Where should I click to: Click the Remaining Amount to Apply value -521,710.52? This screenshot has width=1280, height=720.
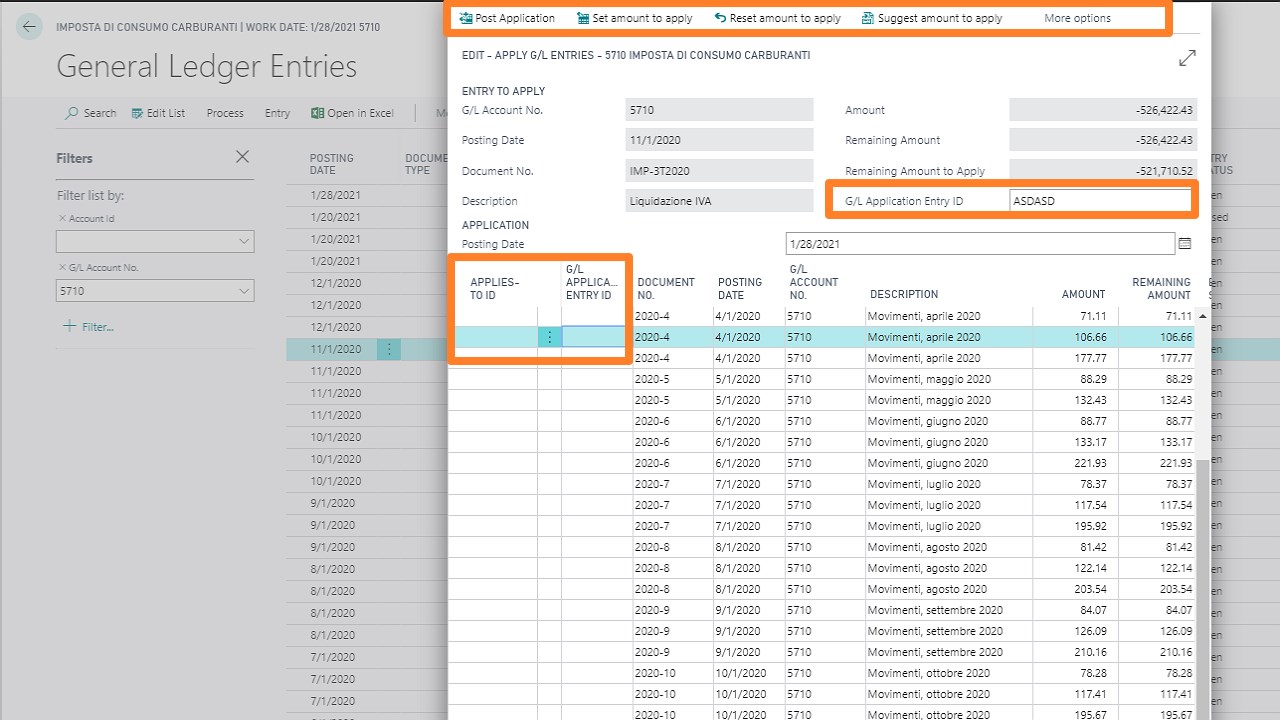click(x=1103, y=171)
